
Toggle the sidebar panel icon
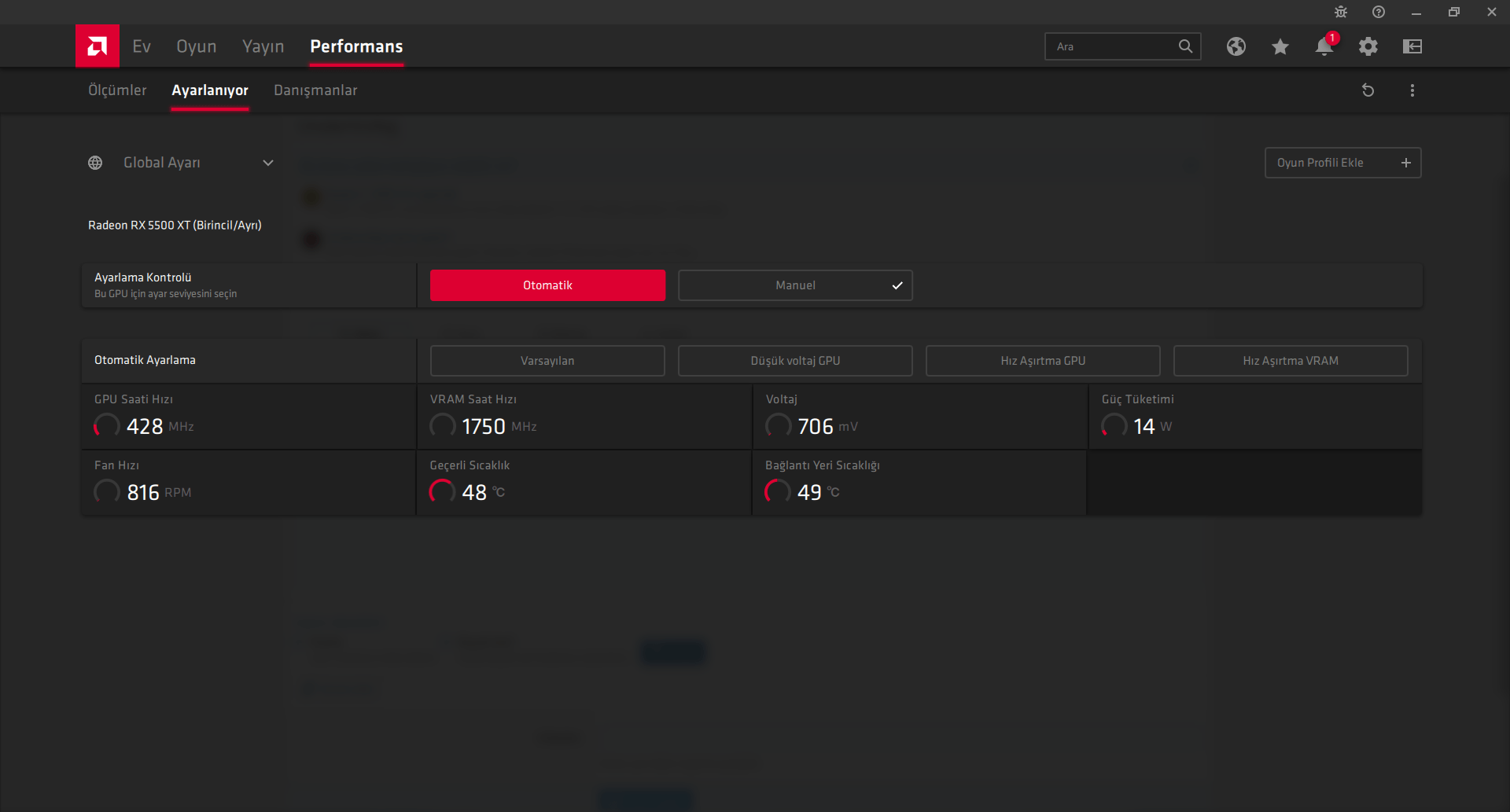click(1412, 46)
